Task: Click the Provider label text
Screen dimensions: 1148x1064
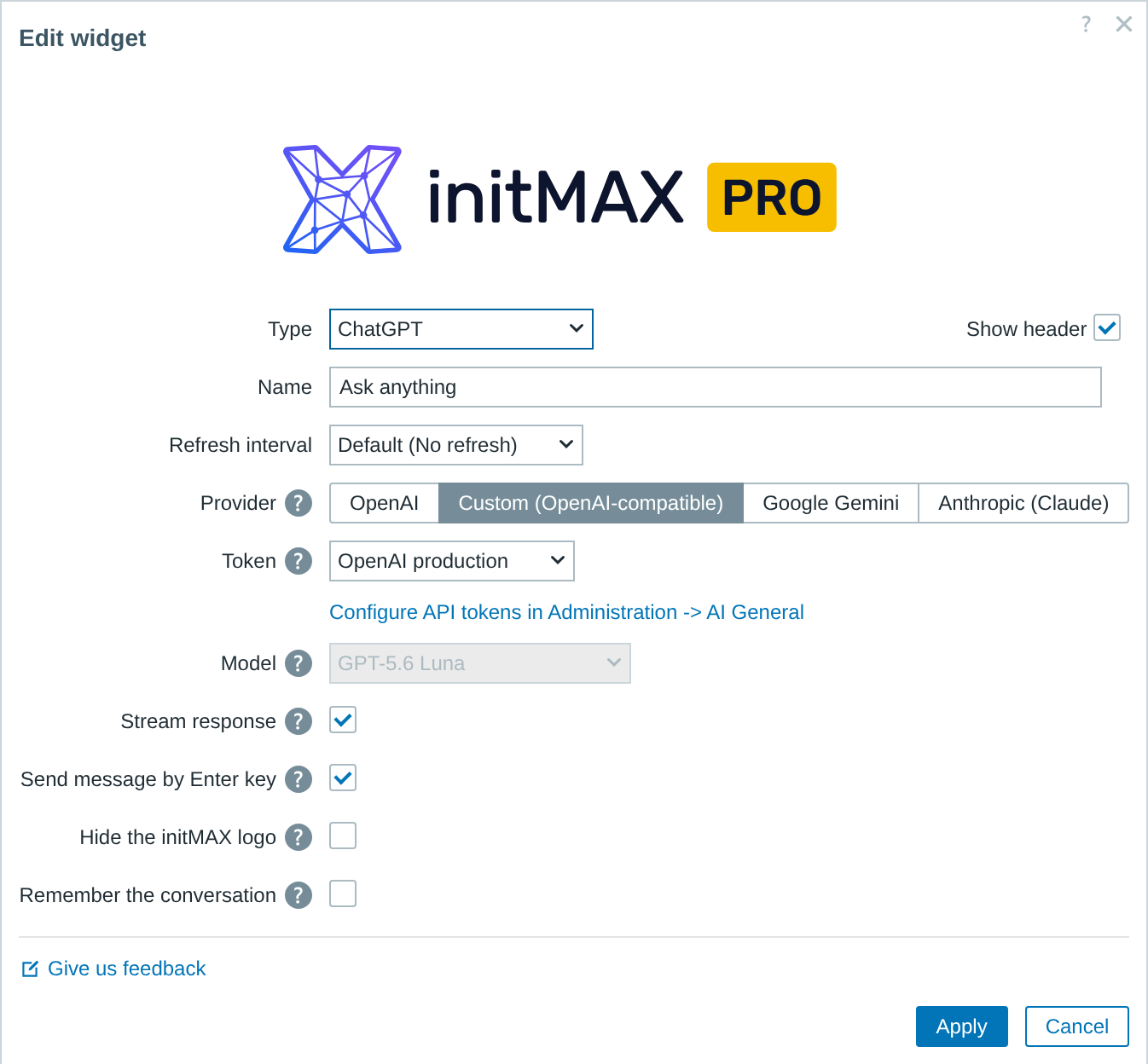Action: 238,503
